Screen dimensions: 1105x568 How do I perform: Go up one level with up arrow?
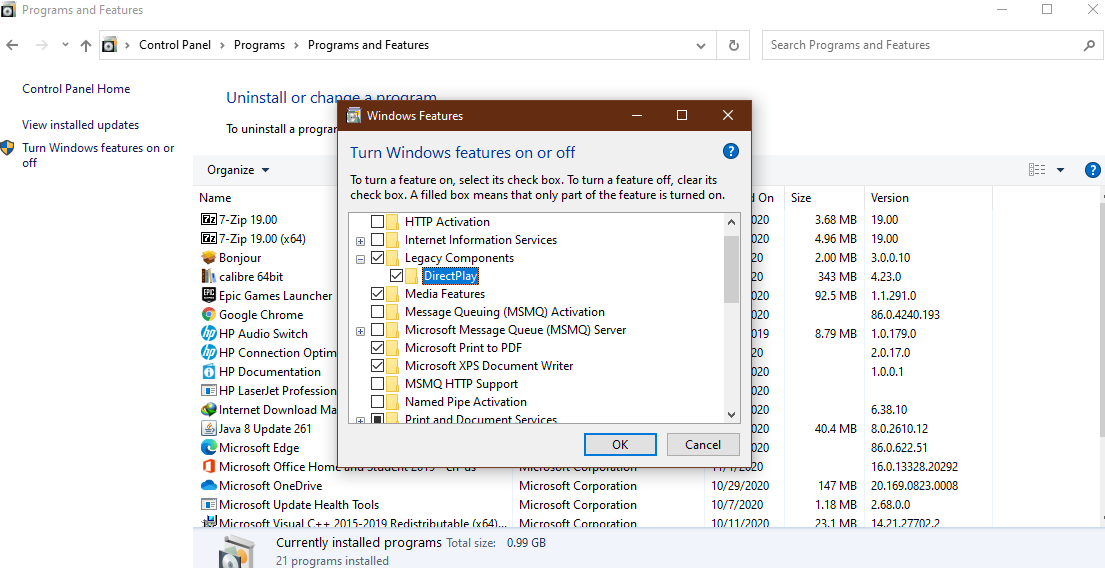pos(86,45)
